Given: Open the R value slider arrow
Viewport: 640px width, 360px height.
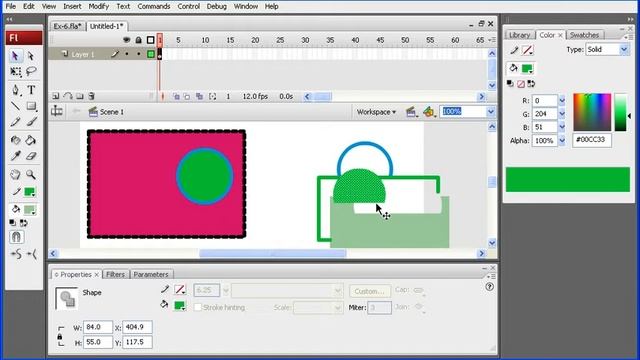Looking at the screenshot, I should pos(562,100).
